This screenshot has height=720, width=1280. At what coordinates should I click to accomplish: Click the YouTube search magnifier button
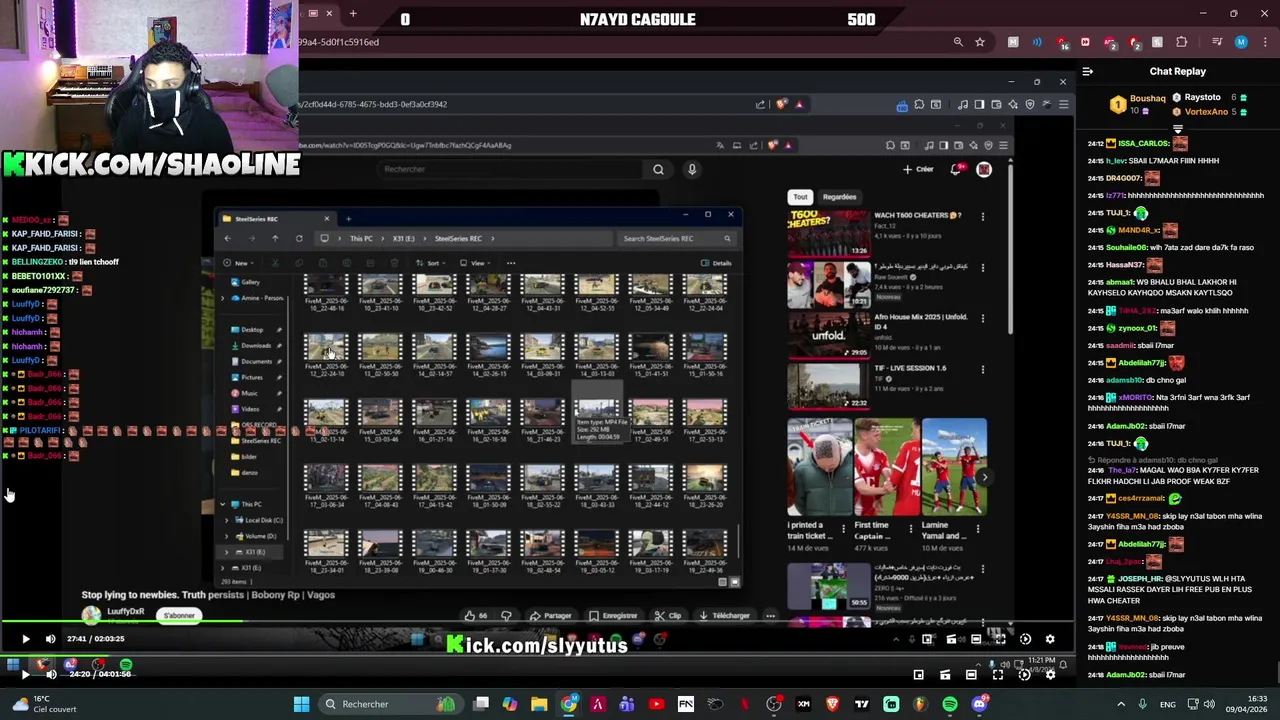pyautogui.click(x=658, y=169)
